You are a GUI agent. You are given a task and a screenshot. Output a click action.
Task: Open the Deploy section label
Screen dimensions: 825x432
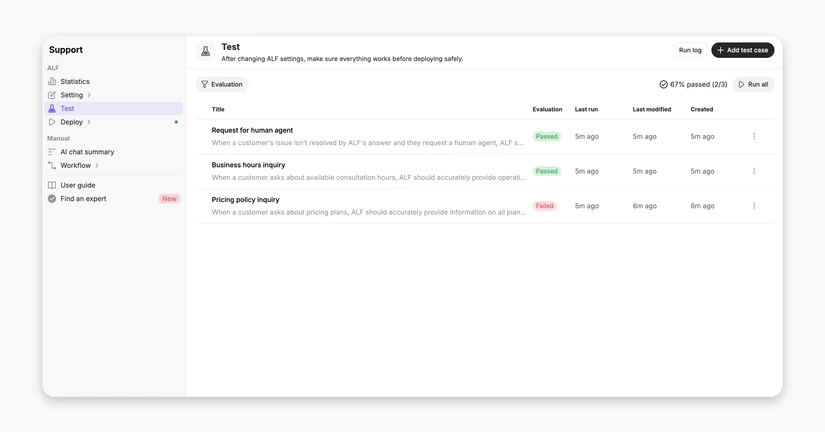[72, 122]
